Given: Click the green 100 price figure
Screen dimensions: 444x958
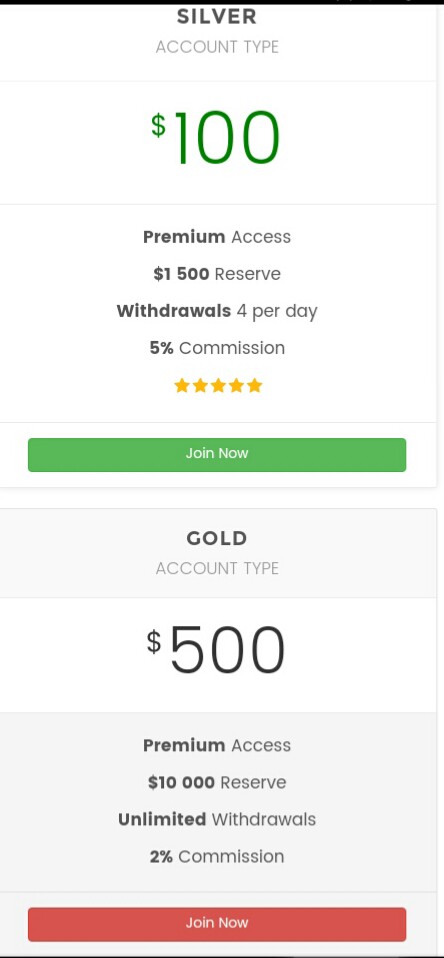Looking at the screenshot, I should tap(227, 137).
